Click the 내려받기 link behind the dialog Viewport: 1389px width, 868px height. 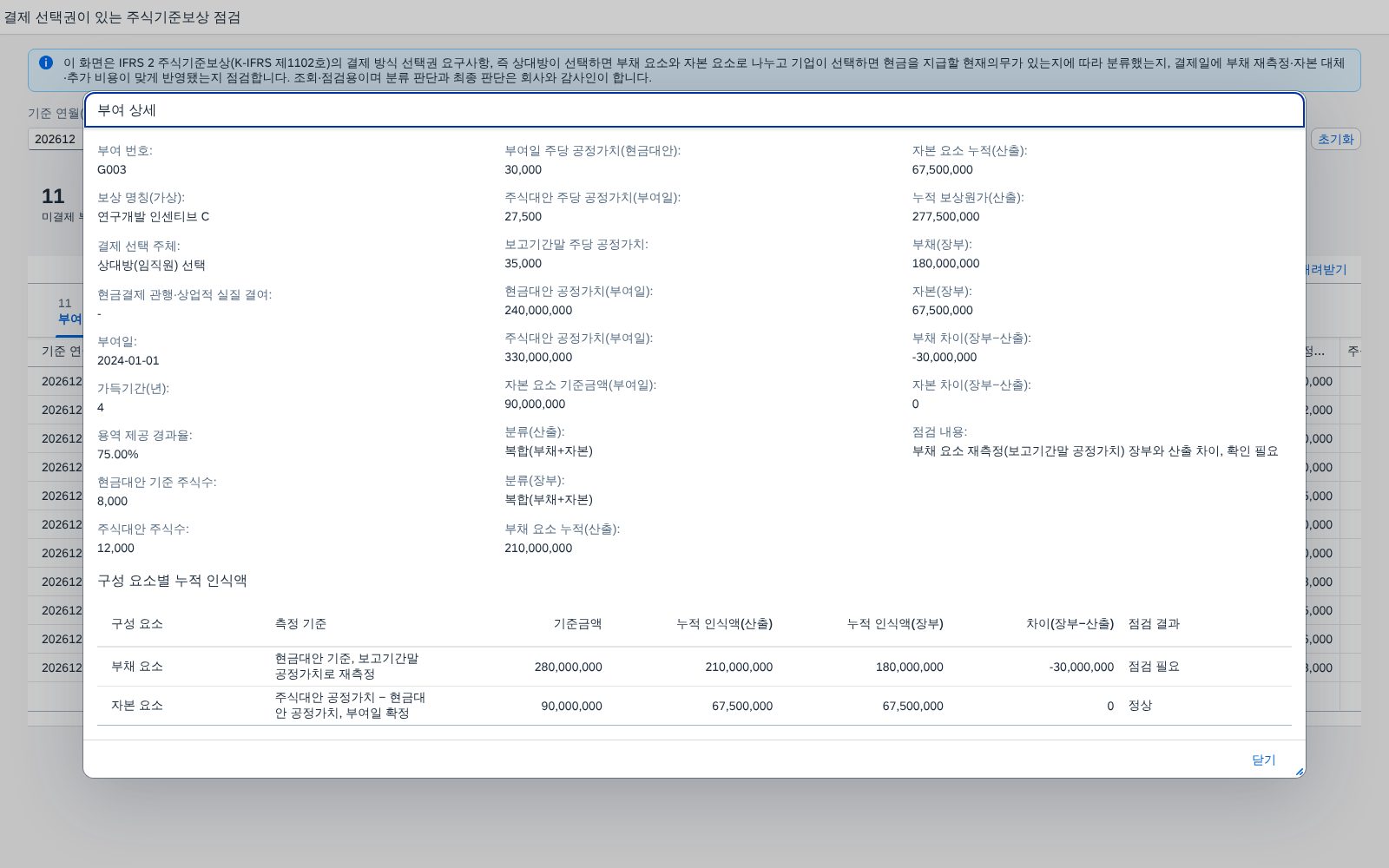[x=1326, y=270]
